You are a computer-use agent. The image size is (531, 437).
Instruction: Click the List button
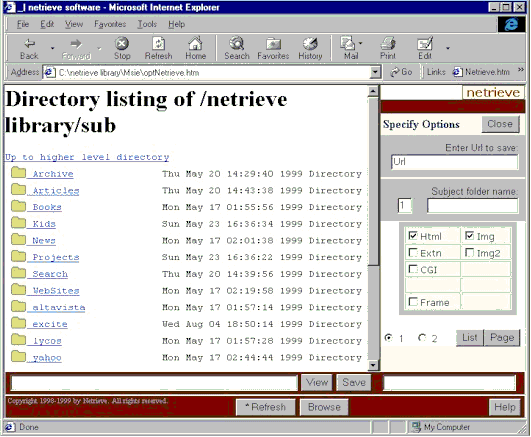click(470, 337)
